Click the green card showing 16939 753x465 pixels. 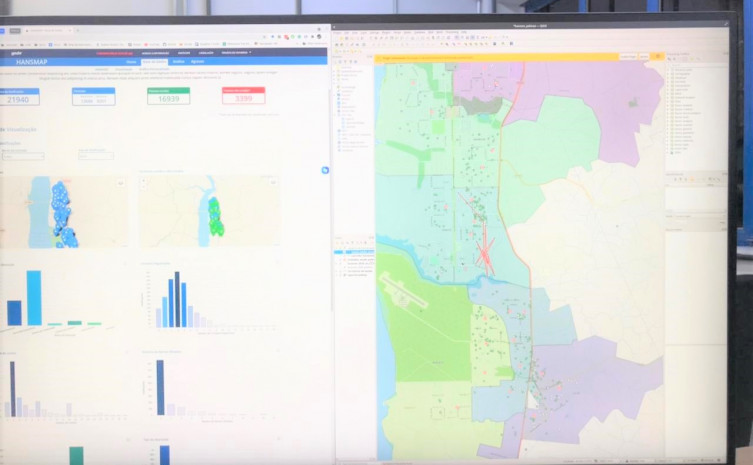pyautogui.click(x=168, y=96)
